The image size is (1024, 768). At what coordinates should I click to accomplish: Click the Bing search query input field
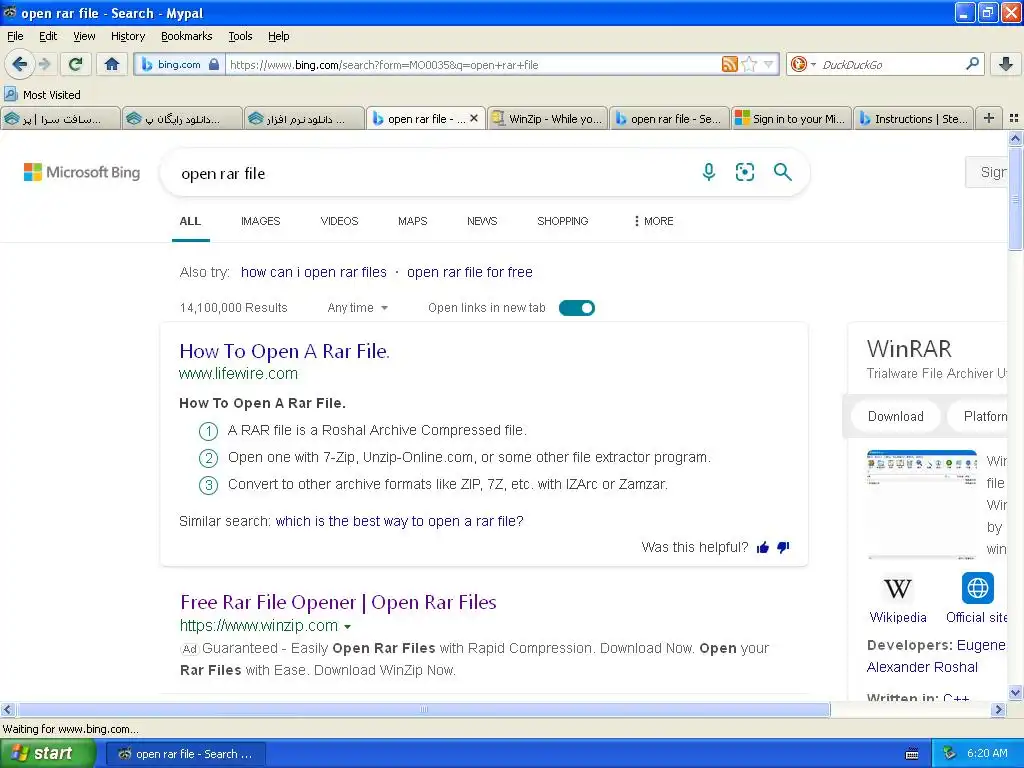tap(431, 173)
